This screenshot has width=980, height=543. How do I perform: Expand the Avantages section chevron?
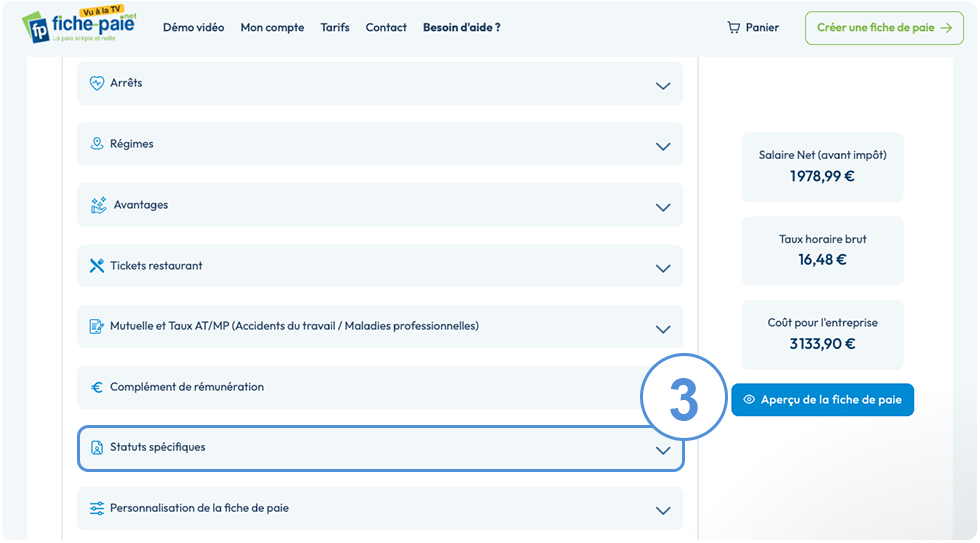(663, 207)
